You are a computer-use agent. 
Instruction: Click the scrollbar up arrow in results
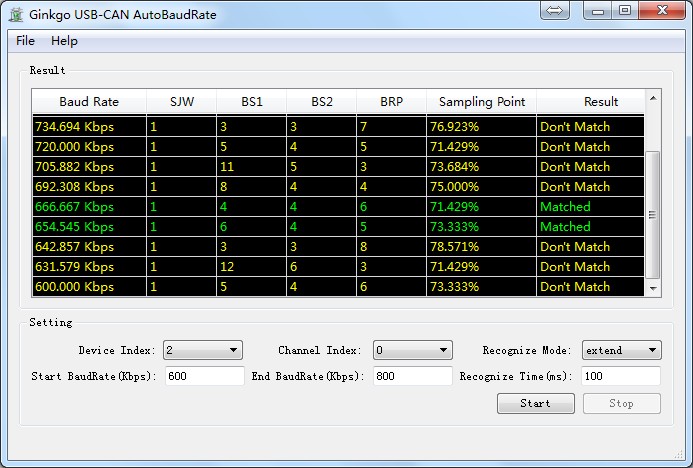(653, 98)
